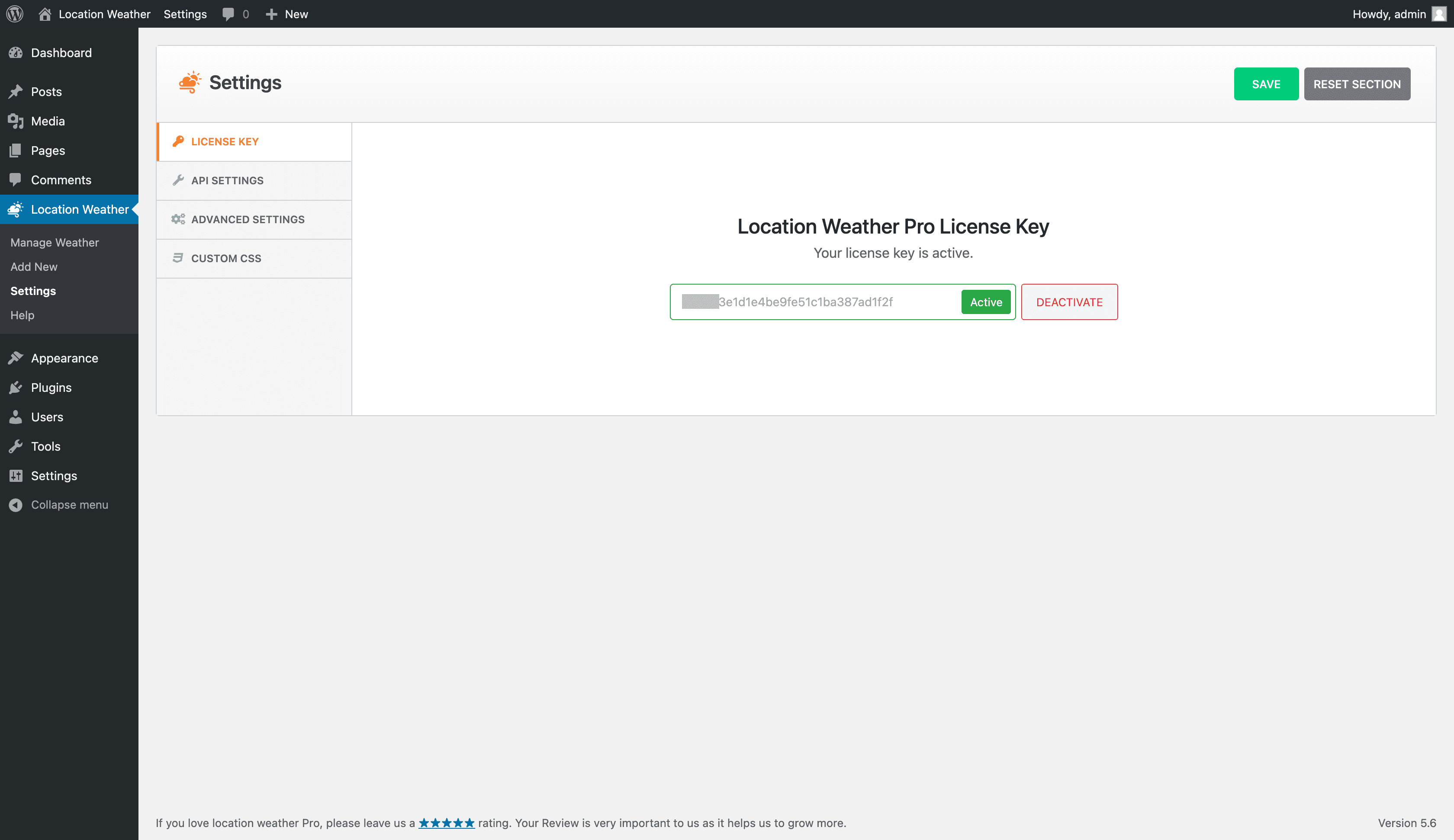Open the ADVANCED SETTINGS tab

point(254,220)
